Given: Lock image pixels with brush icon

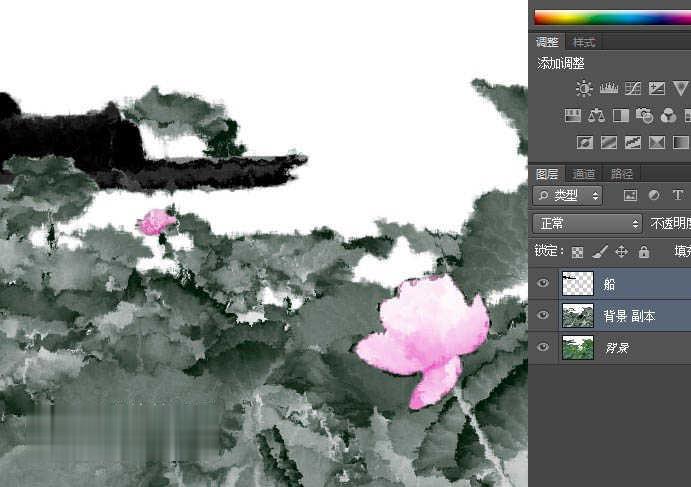Looking at the screenshot, I should click(600, 252).
